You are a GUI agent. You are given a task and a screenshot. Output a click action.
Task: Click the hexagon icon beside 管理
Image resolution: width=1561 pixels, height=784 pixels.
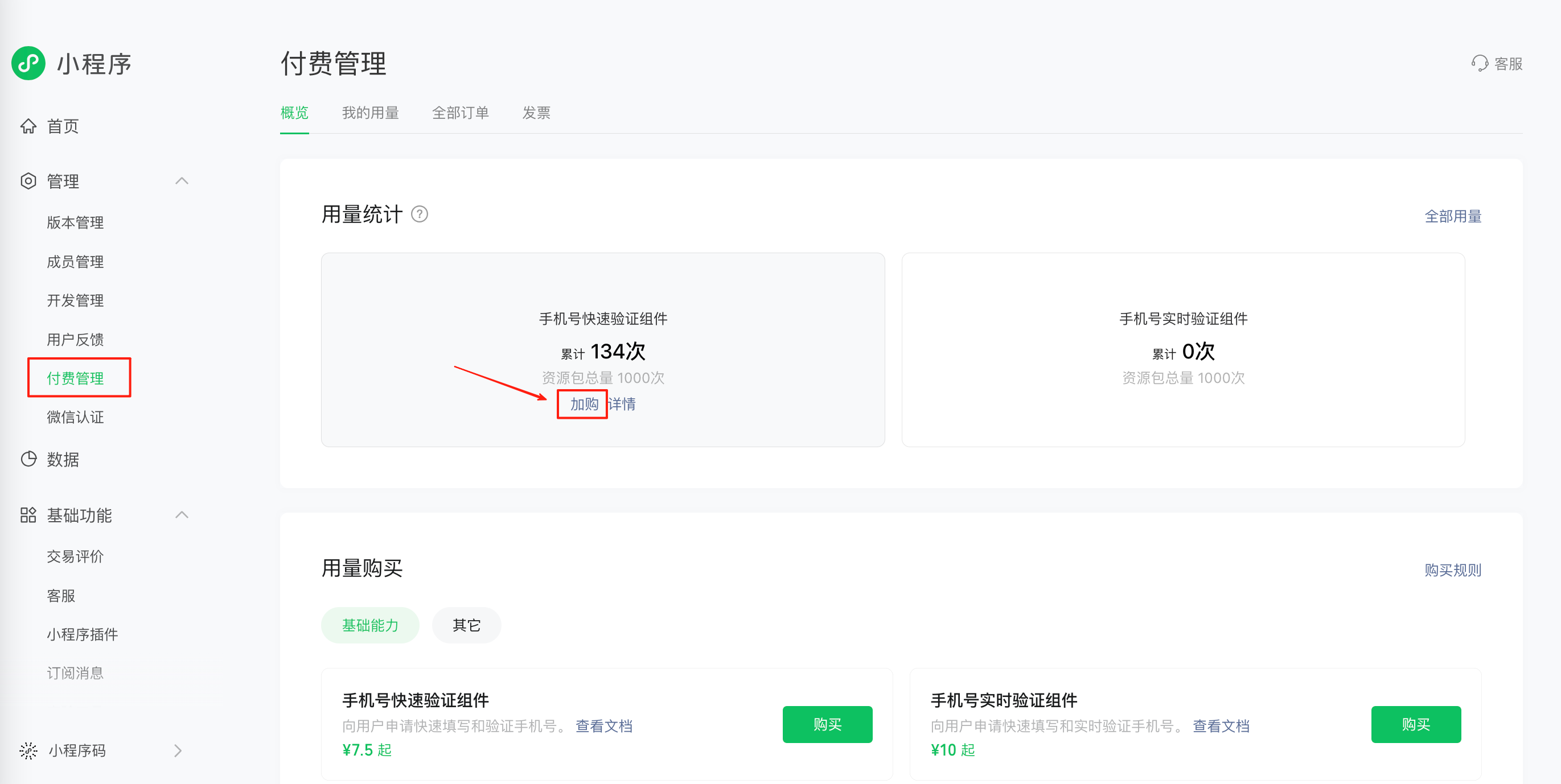pyautogui.click(x=28, y=181)
